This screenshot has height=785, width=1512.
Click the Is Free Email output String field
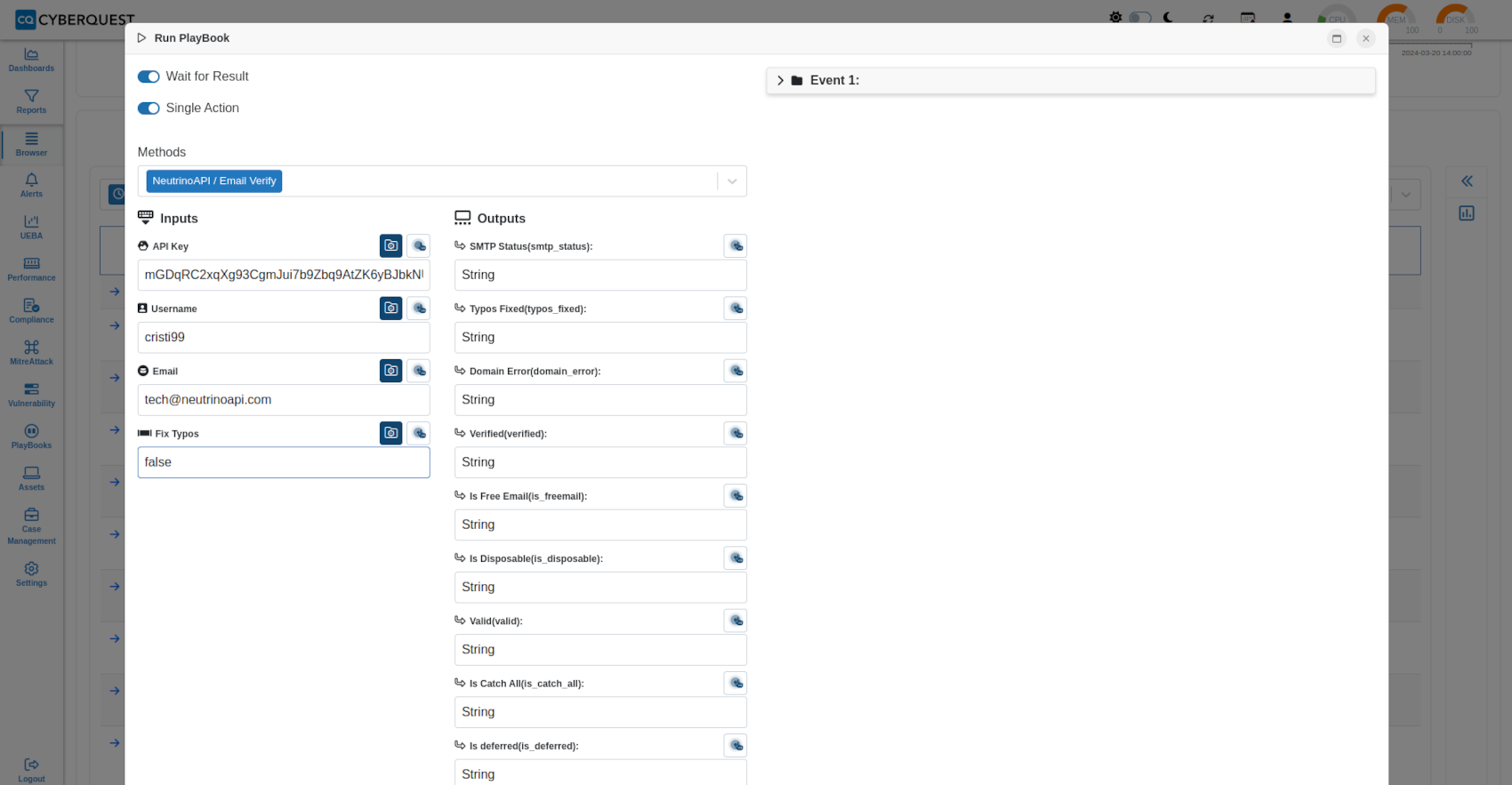point(600,525)
